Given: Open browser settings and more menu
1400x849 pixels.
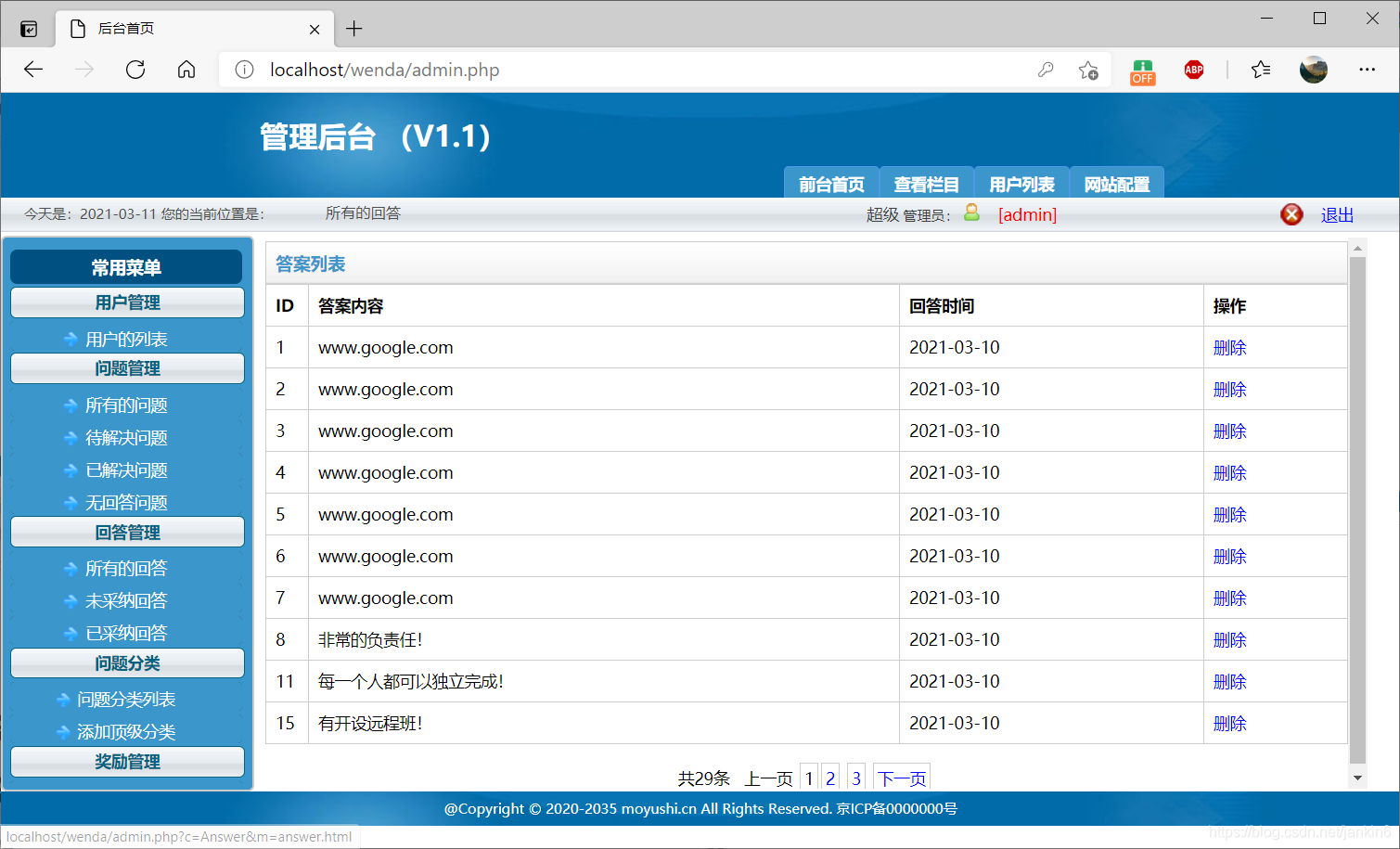Looking at the screenshot, I should pyautogui.click(x=1367, y=70).
